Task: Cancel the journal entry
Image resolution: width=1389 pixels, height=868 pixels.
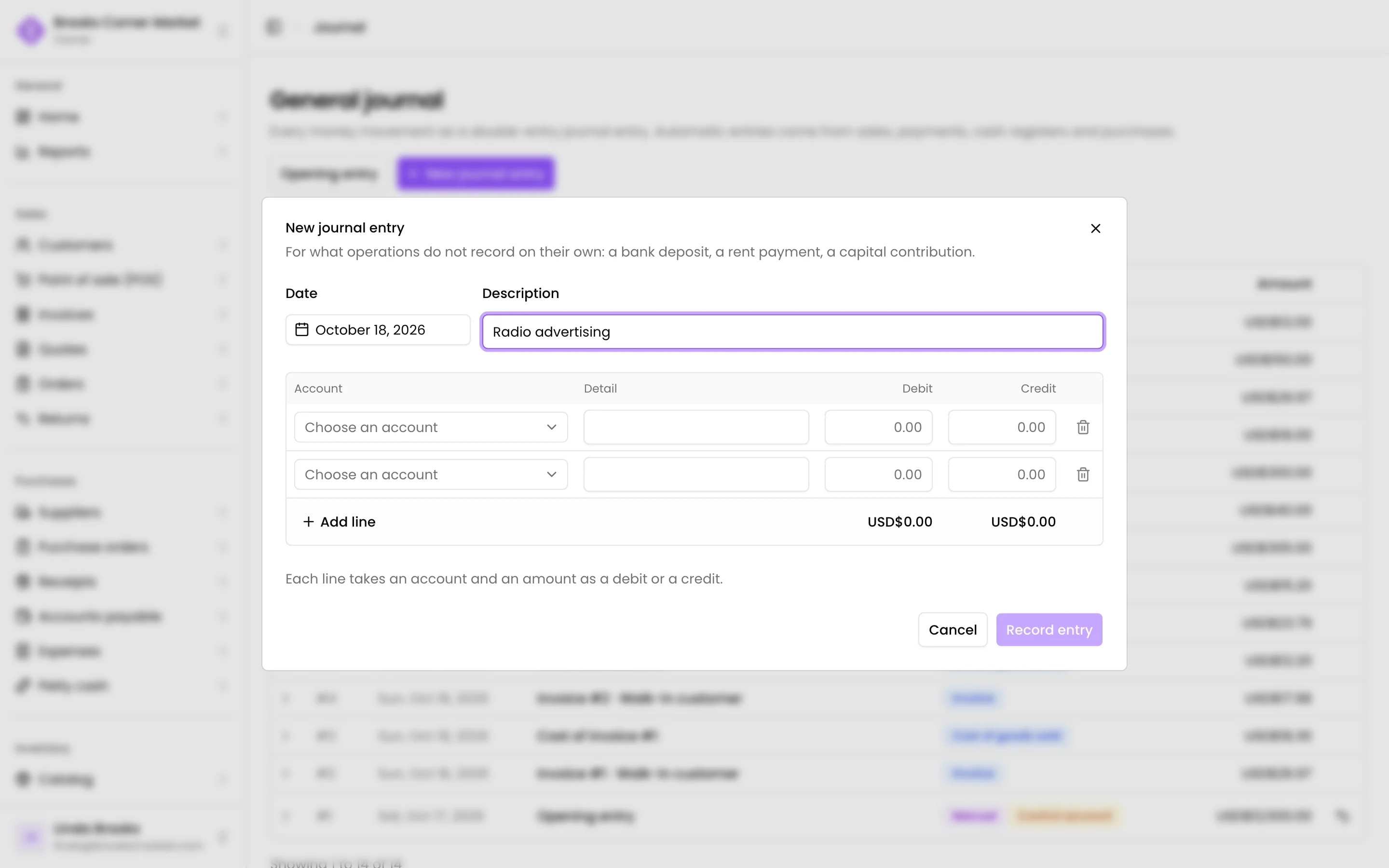Action: [952, 630]
